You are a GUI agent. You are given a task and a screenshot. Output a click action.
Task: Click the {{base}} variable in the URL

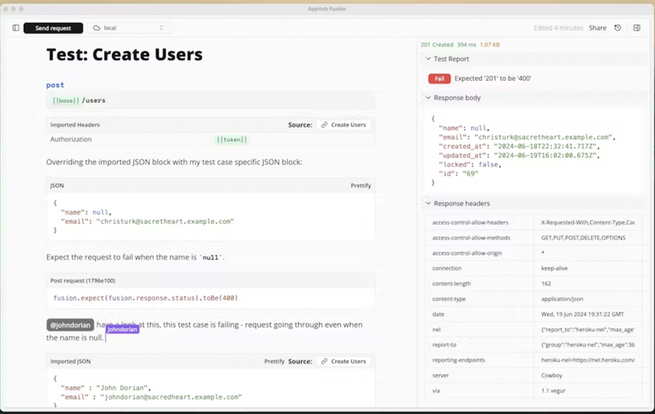[66, 100]
